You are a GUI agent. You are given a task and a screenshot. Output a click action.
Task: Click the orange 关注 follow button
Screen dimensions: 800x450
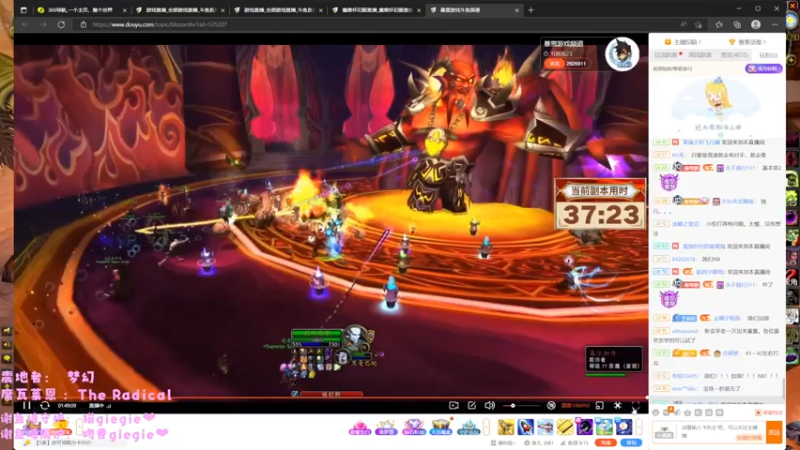tap(554, 63)
